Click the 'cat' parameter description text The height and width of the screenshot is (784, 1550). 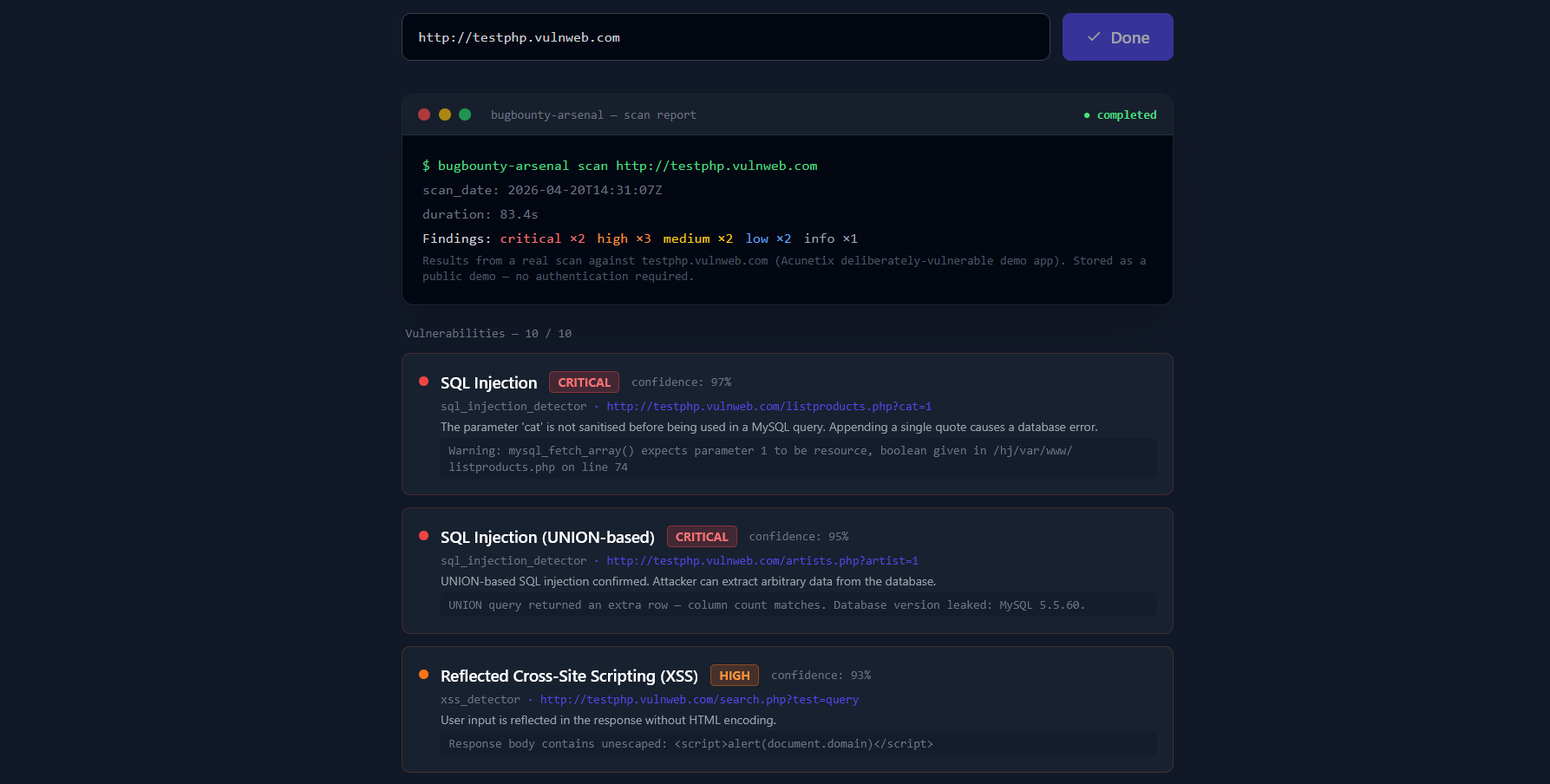click(x=769, y=428)
